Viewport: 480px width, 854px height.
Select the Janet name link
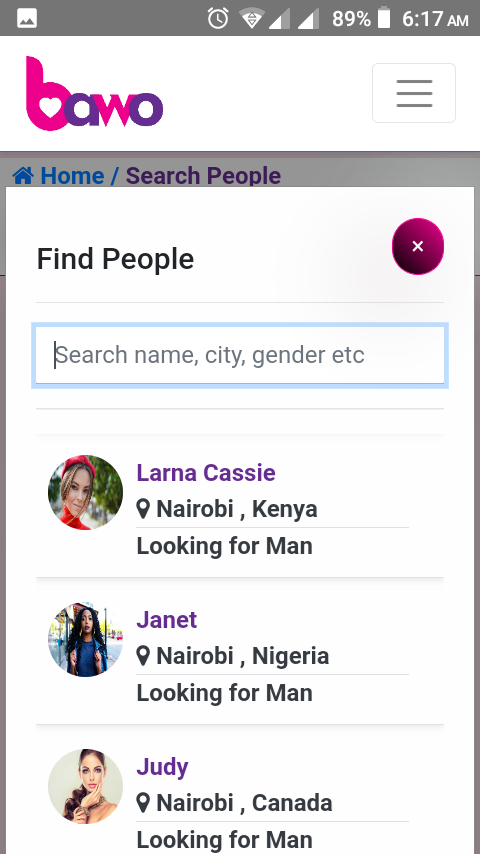pos(167,619)
